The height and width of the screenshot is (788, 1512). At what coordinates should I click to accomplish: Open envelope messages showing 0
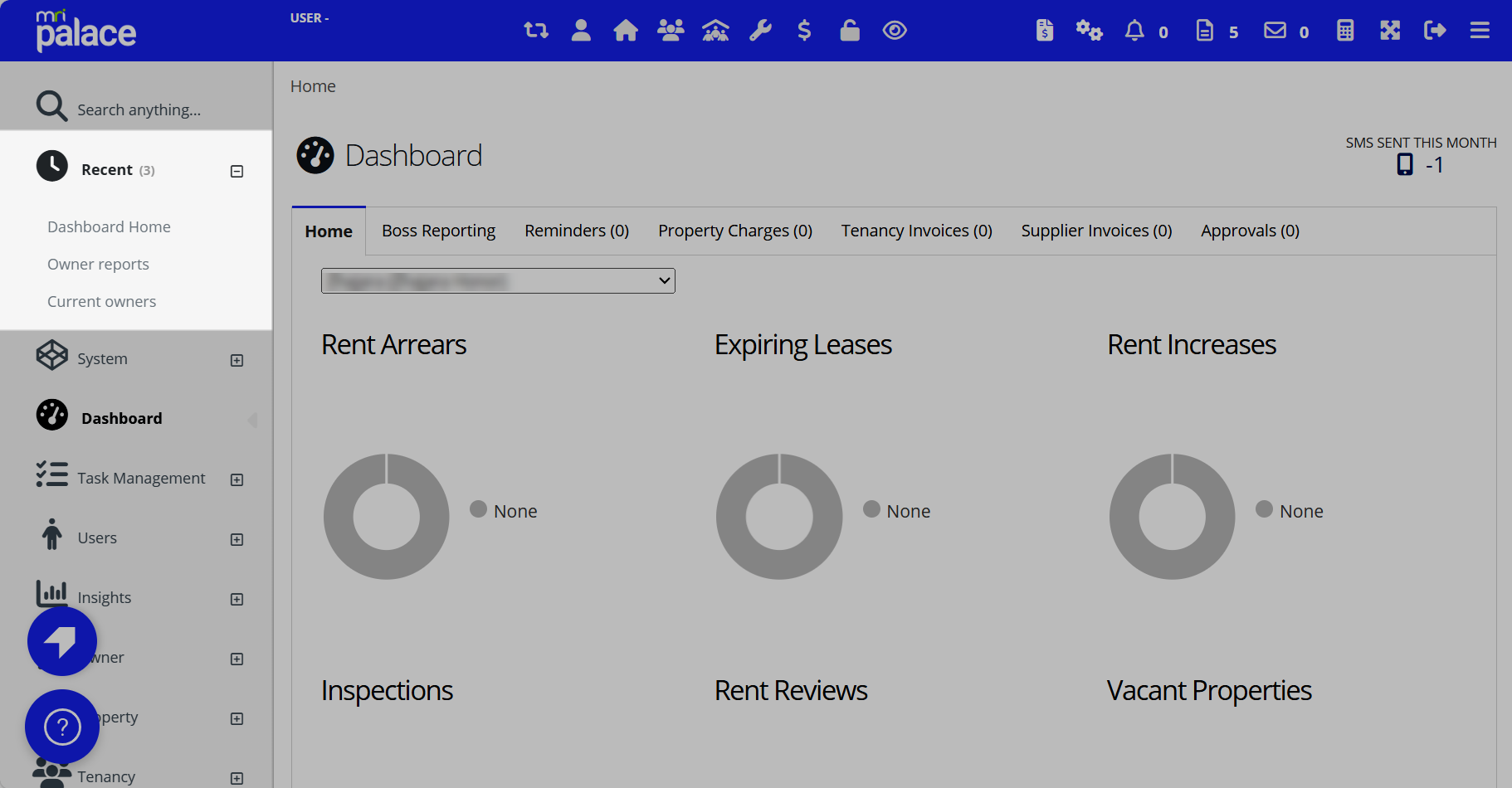[x=1286, y=32]
